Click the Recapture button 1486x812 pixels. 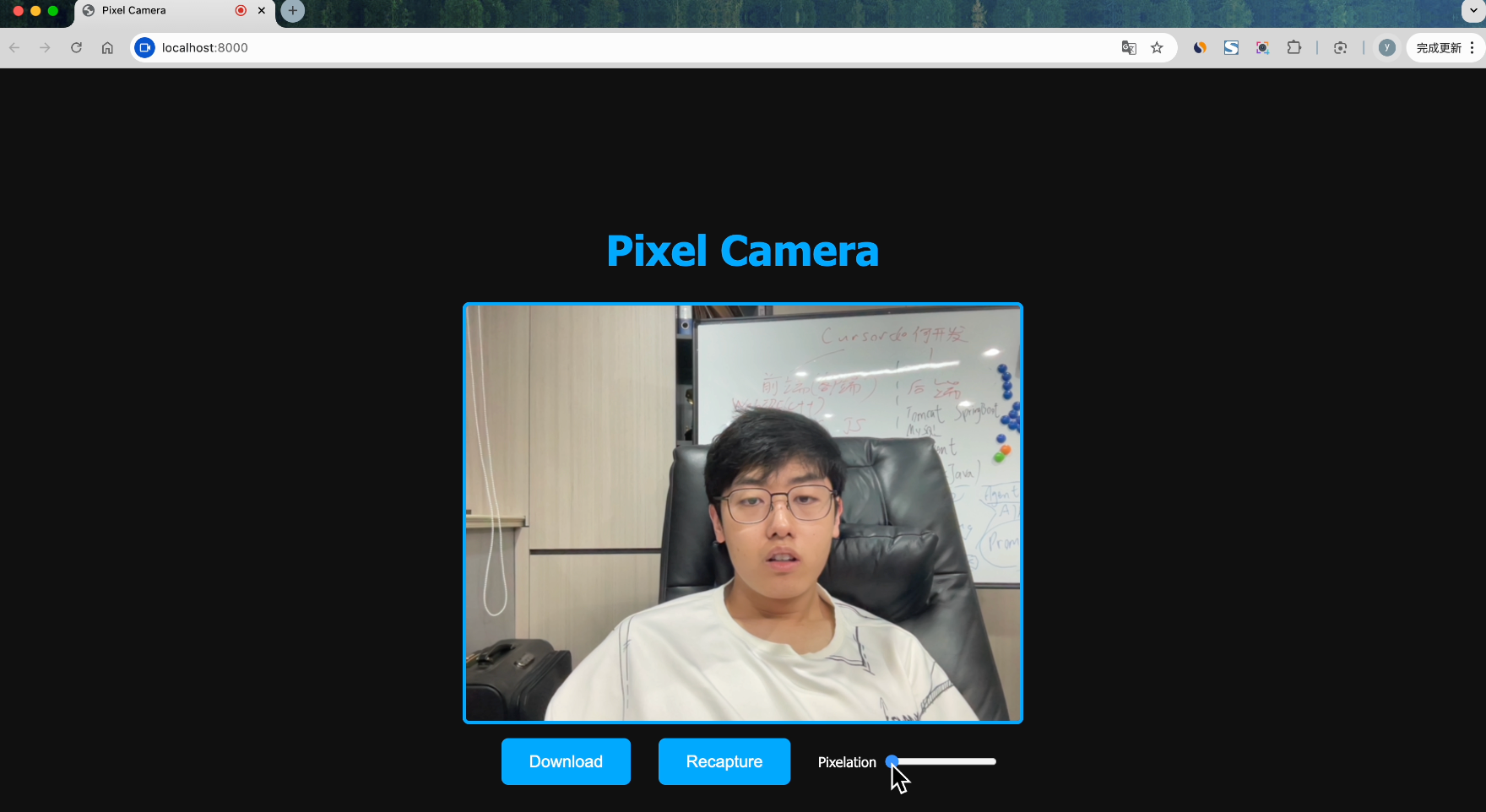(724, 761)
